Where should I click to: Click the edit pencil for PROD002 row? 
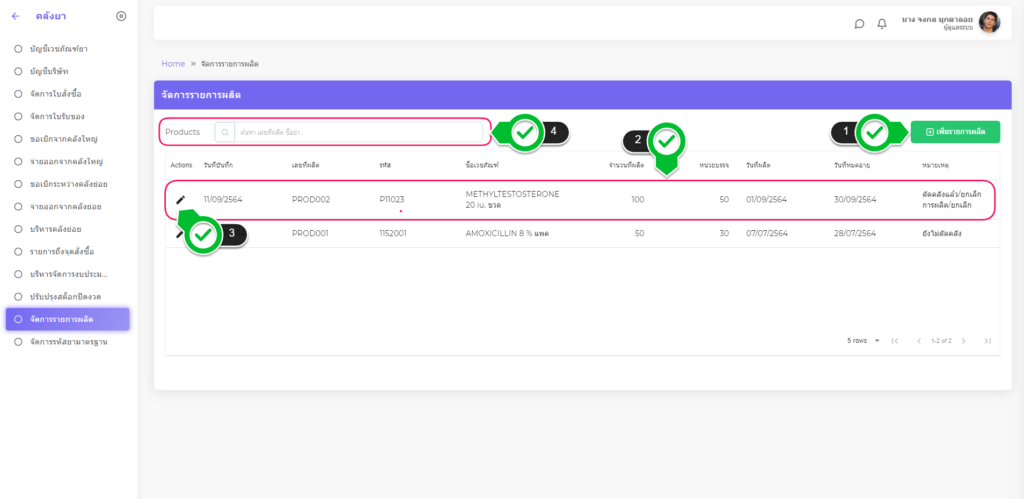click(180, 199)
